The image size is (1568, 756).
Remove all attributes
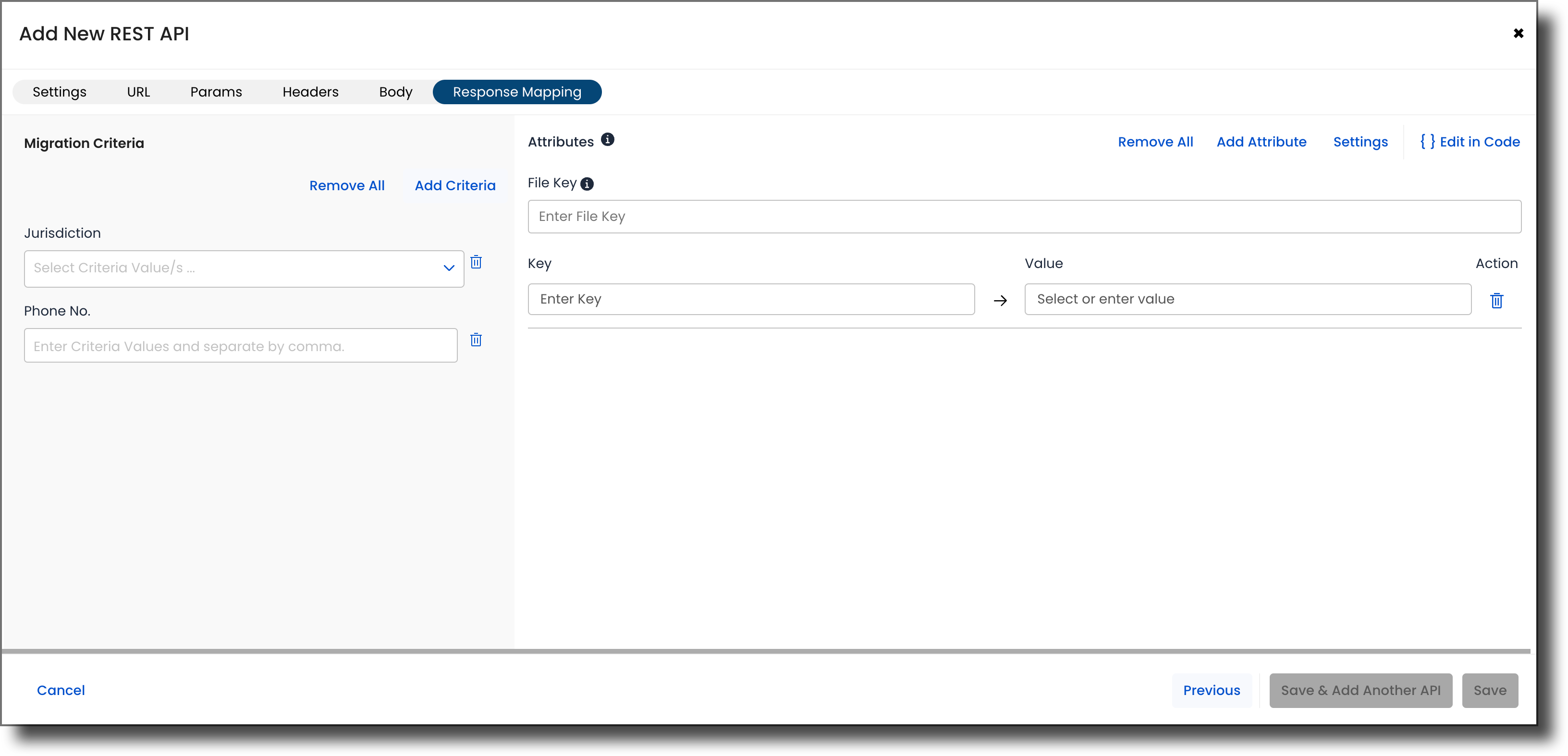1155,142
